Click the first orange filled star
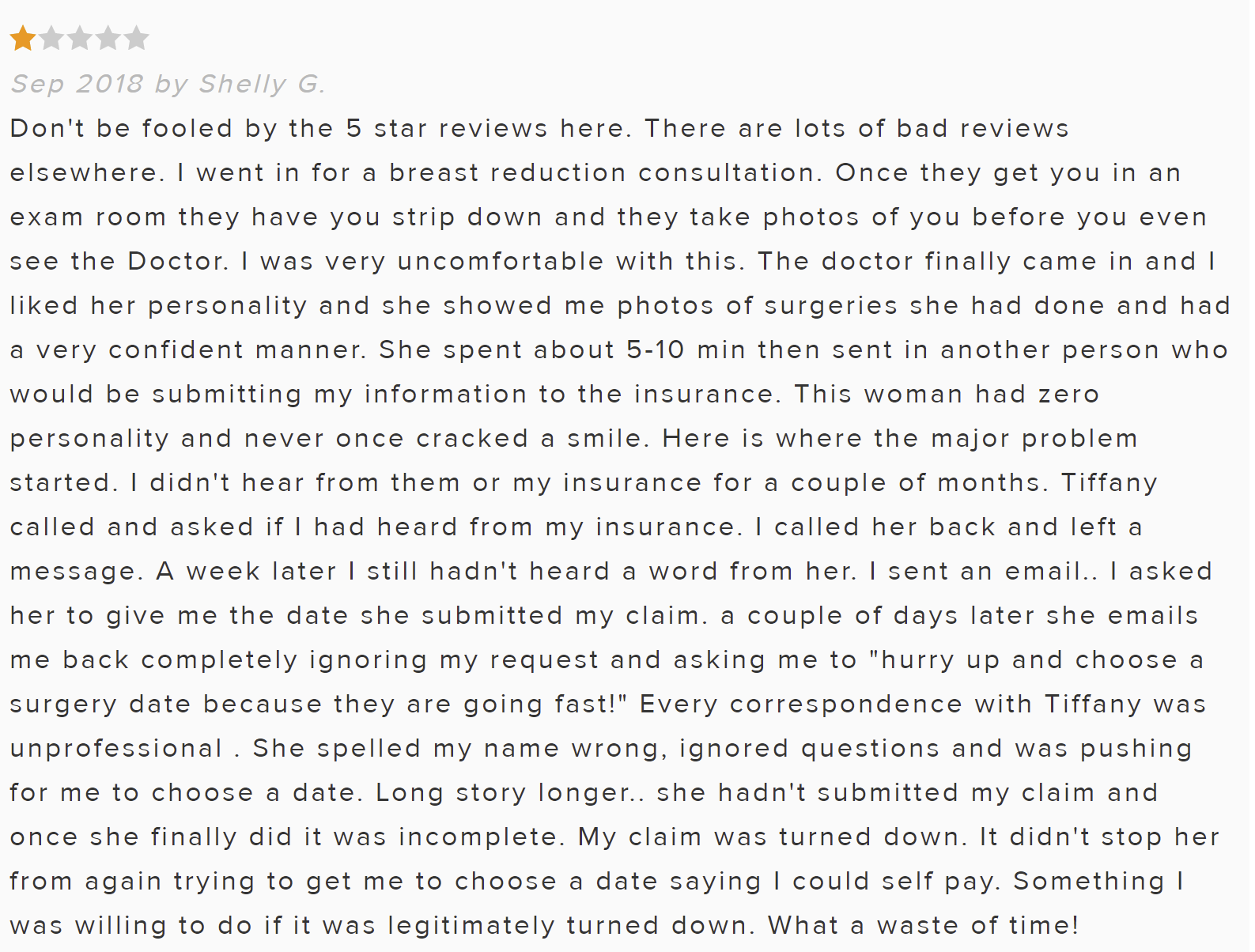The height and width of the screenshot is (952, 1255). (x=22, y=38)
